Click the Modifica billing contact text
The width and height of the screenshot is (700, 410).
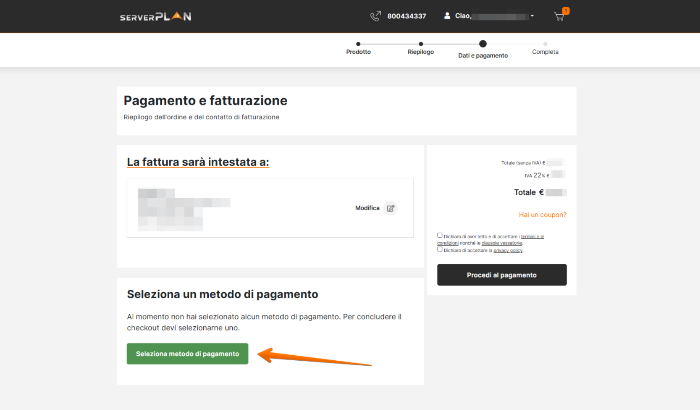(x=367, y=208)
